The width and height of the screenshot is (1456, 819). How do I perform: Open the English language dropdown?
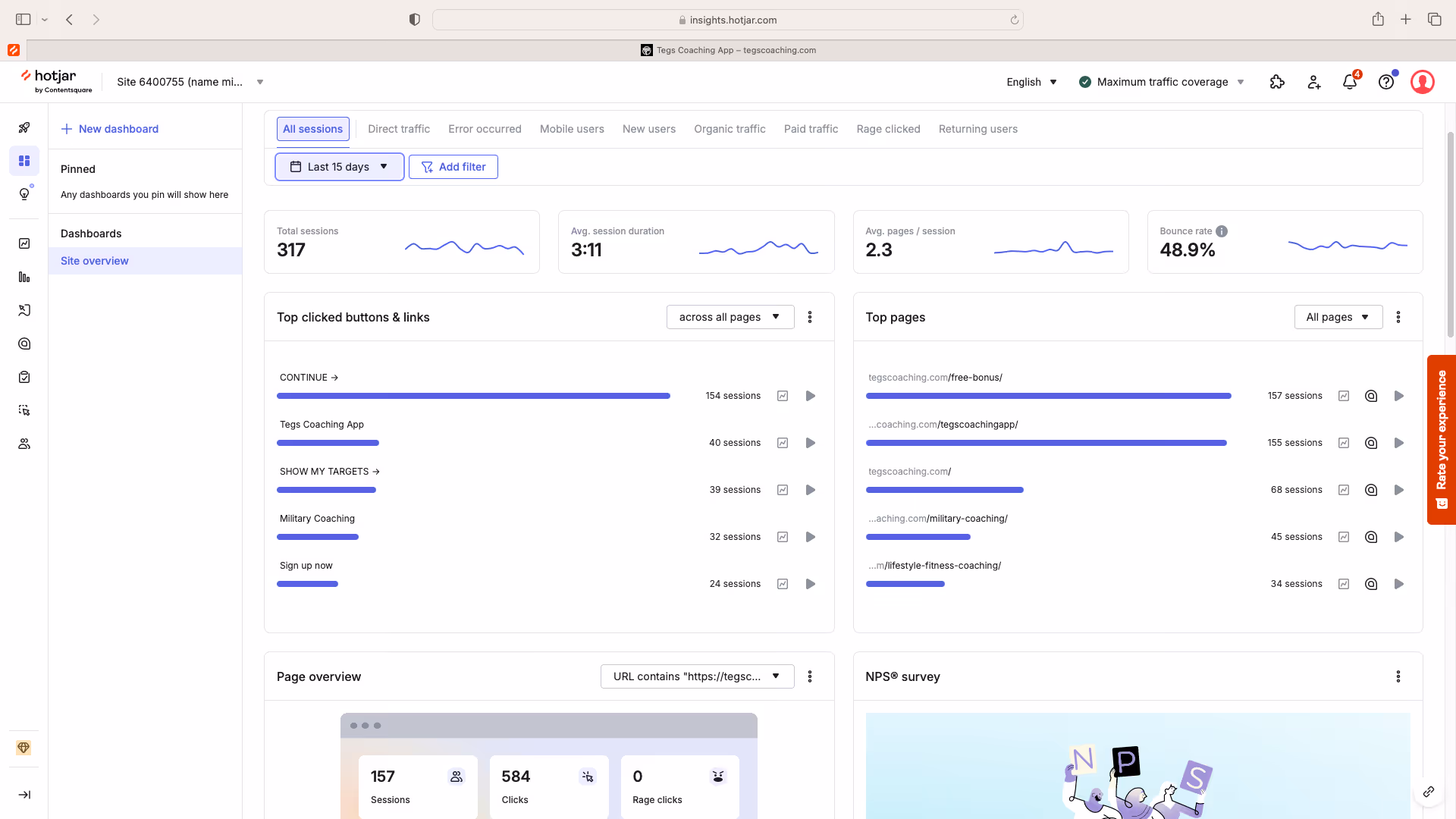point(1031,82)
